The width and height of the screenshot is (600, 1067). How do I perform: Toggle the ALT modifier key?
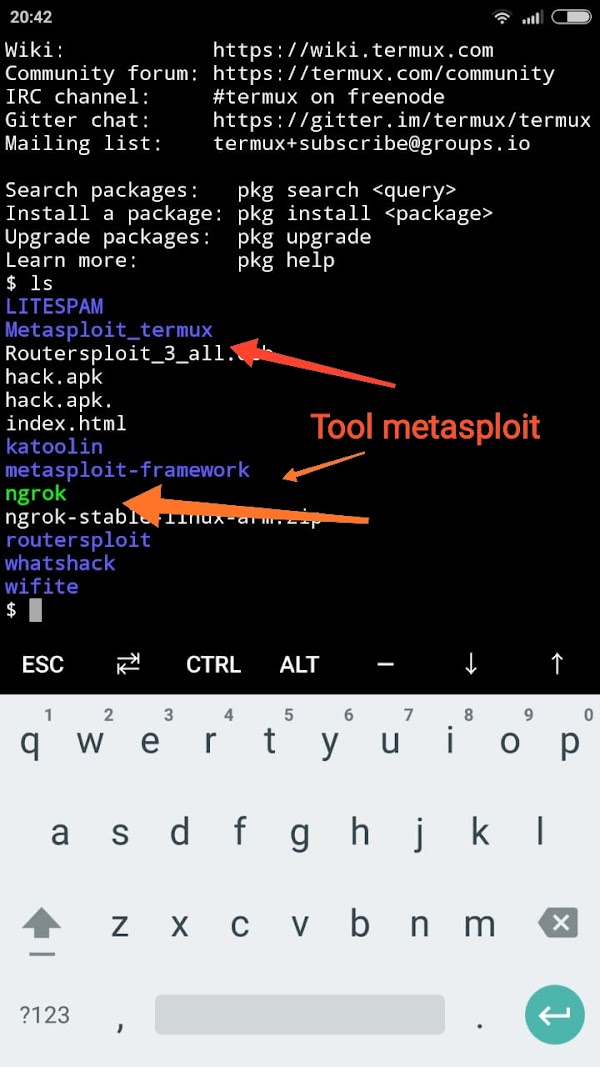click(x=299, y=664)
